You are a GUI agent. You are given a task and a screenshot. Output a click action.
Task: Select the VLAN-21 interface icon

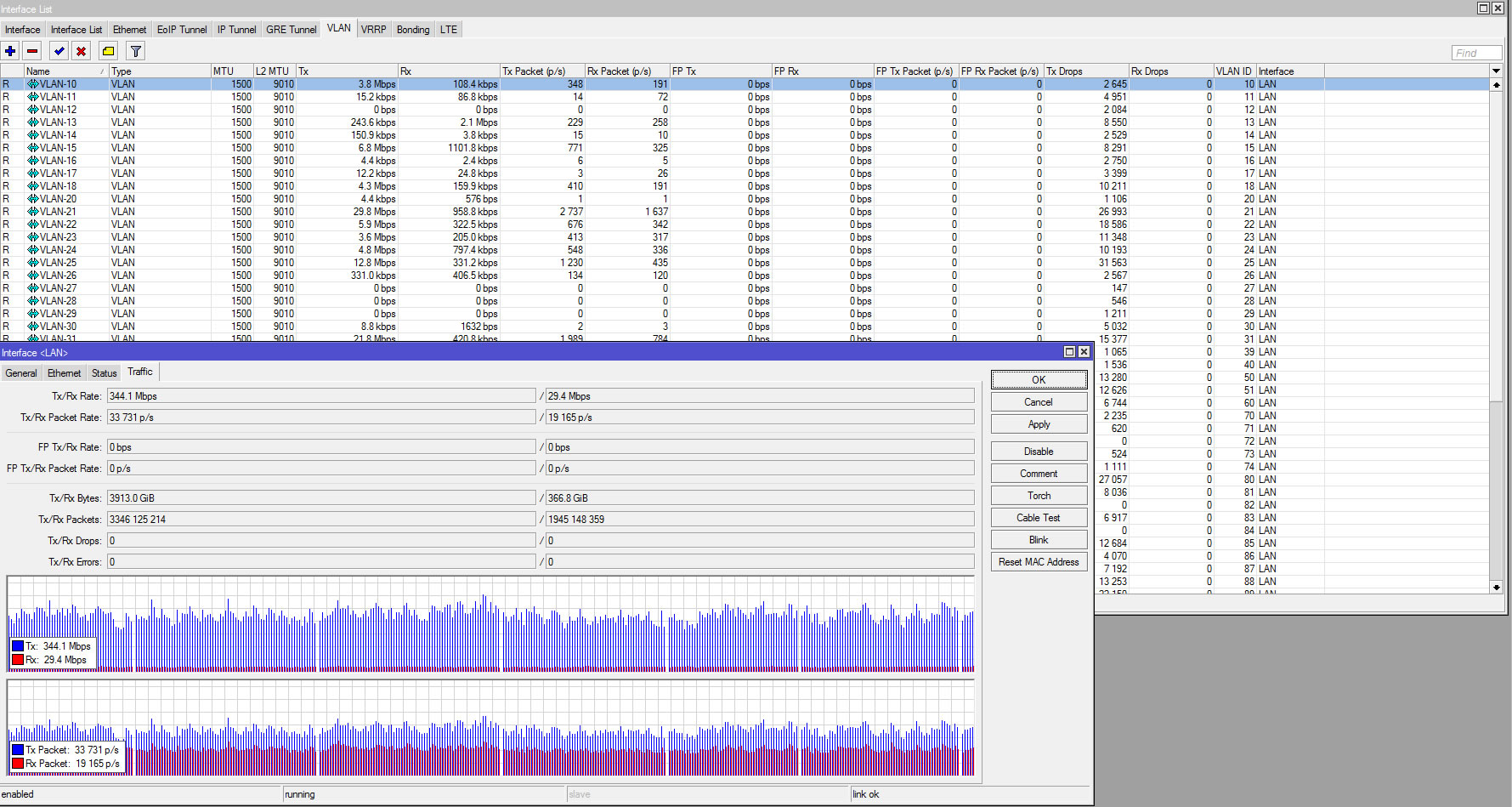33,212
